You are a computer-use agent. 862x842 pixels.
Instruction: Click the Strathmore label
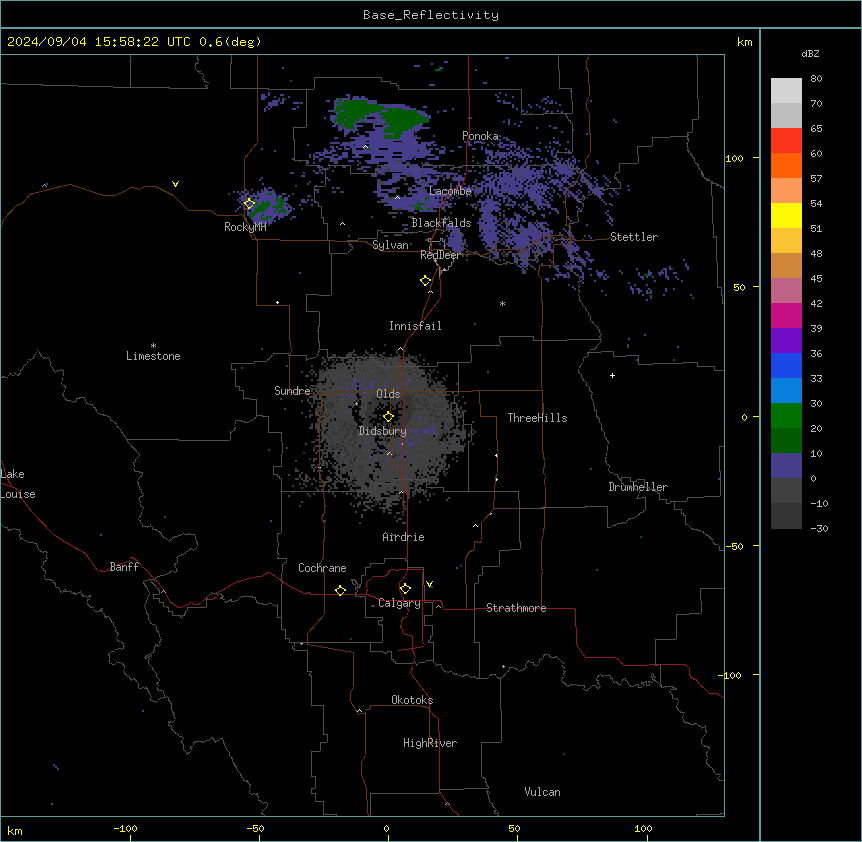tap(516, 608)
